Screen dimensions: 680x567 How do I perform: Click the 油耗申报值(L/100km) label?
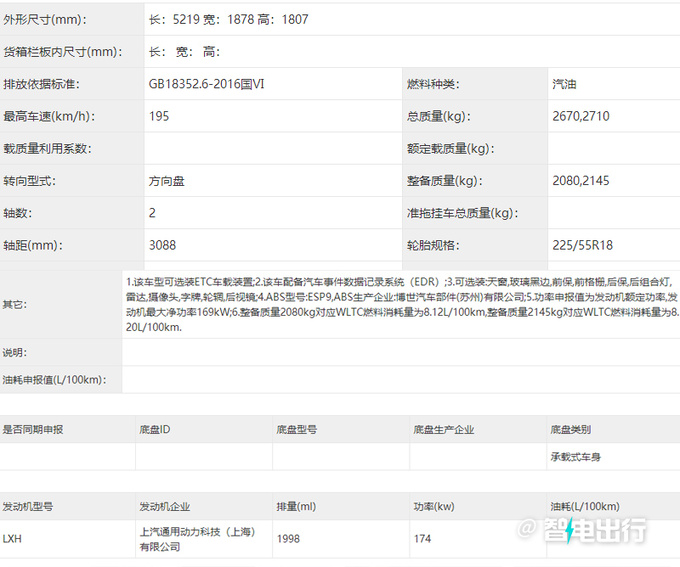tap(55, 380)
